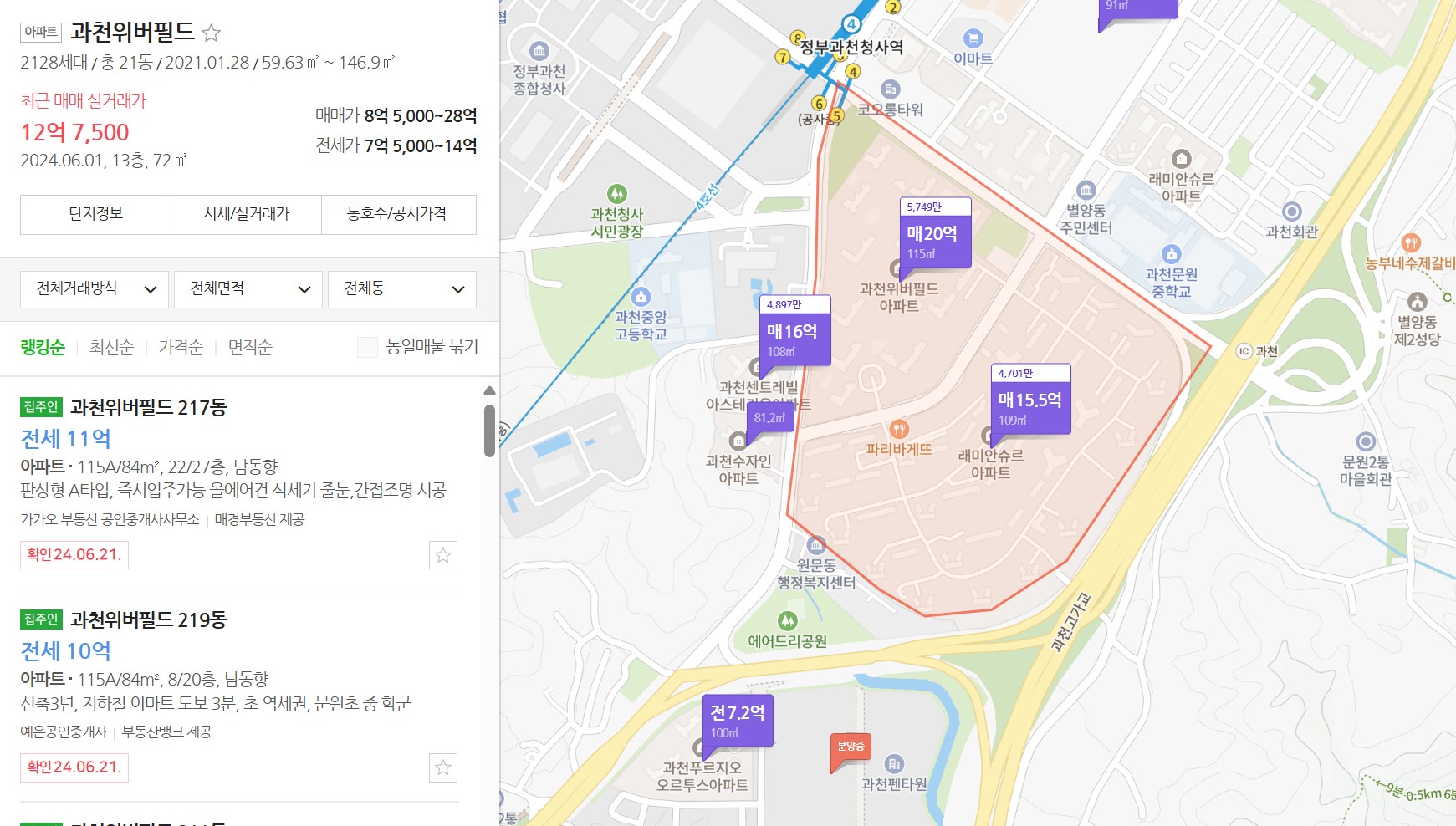Click the 파리바게뜨 restaurant icon
Image resolution: width=1456 pixels, height=826 pixels.
(x=899, y=429)
